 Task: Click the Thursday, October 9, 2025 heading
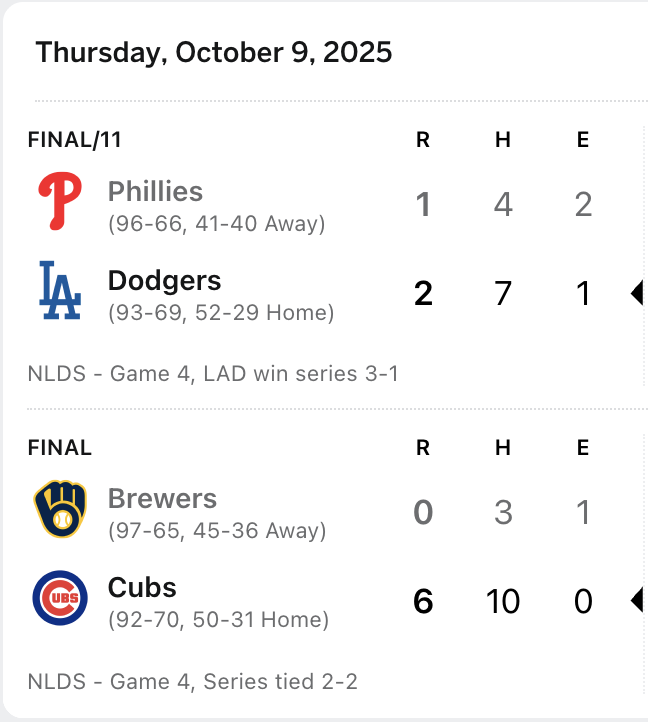coord(214,52)
